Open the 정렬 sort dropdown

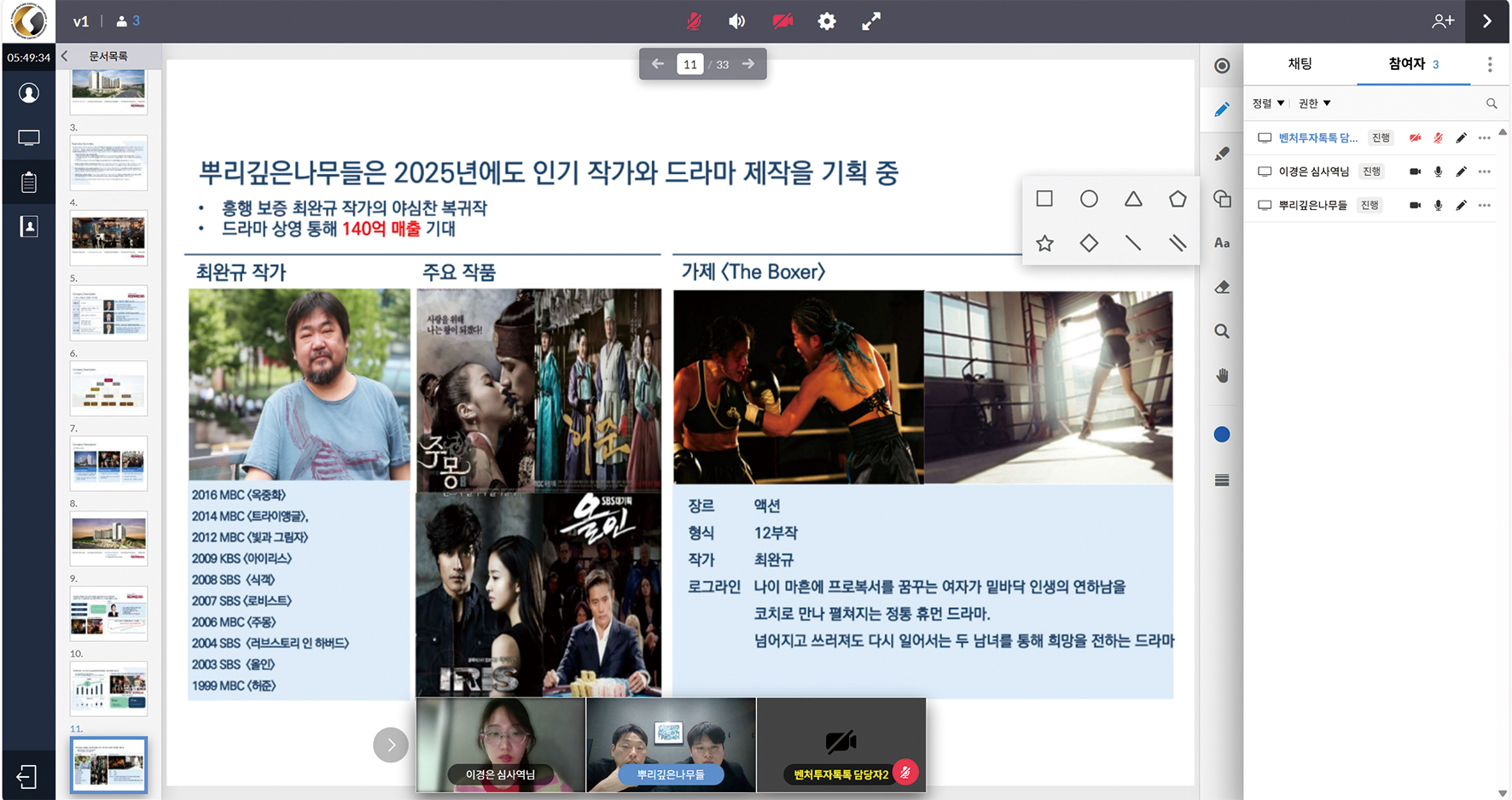coord(1268,103)
